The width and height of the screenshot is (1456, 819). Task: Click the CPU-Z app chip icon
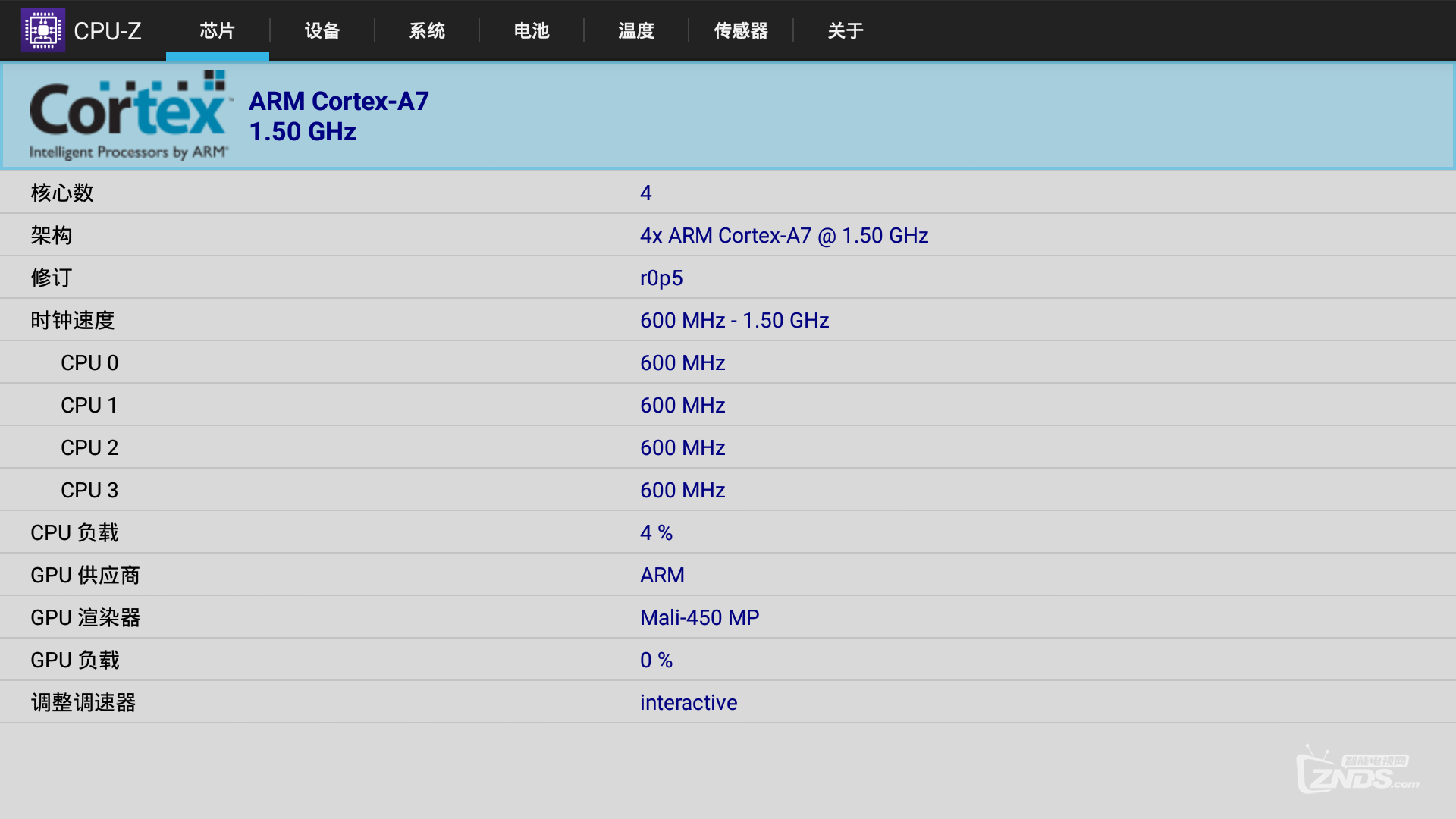click(x=43, y=30)
